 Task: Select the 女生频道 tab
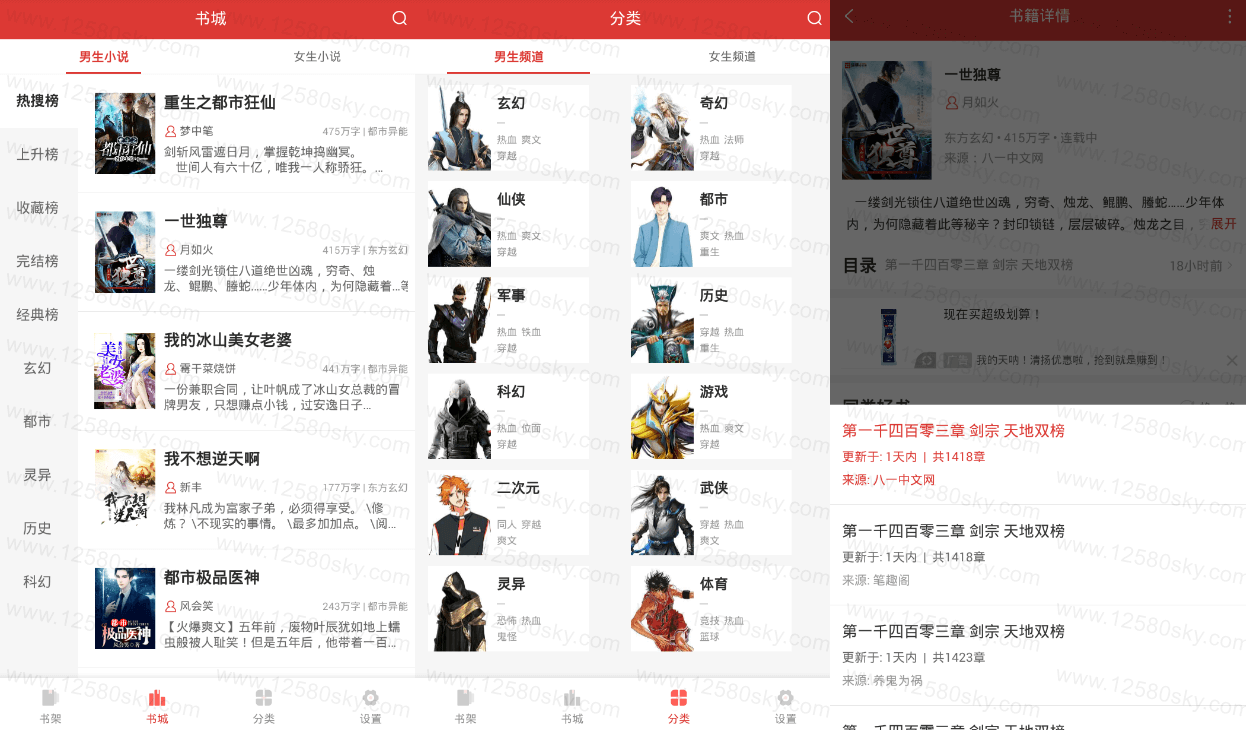click(x=732, y=57)
